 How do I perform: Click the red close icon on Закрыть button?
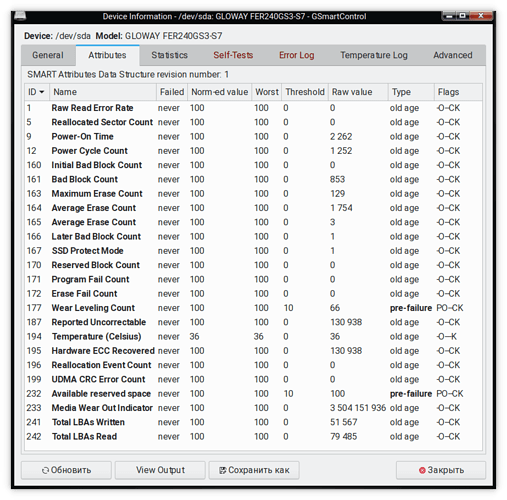(x=422, y=470)
